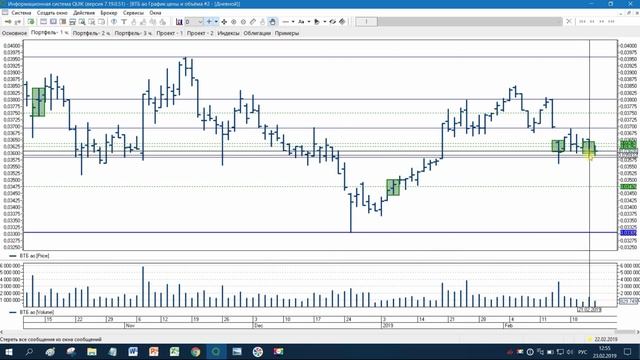Open Excel from the taskbar
The image size is (640, 360).
(174, 351)
